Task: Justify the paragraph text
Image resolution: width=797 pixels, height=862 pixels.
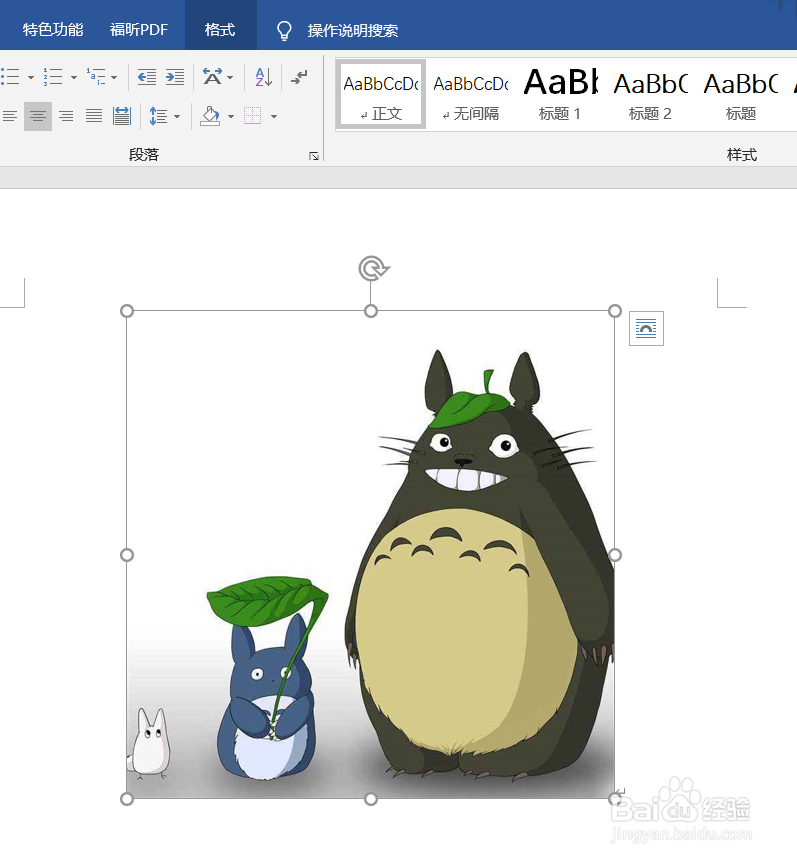Action: coord(94,116)
